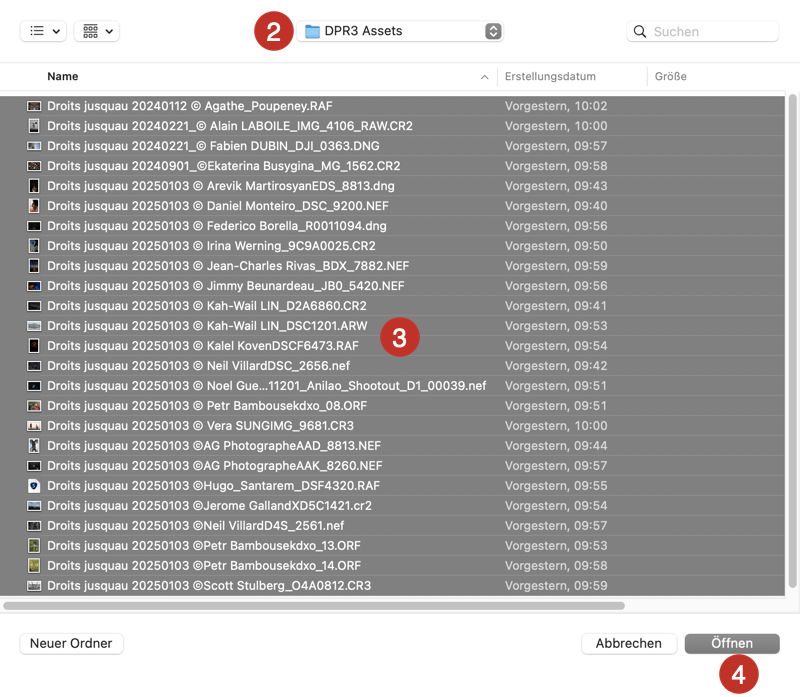Viewport: 800px width, 697px height.
Task: Confirm selection with the Öffnen button
Action: point(732,643)
